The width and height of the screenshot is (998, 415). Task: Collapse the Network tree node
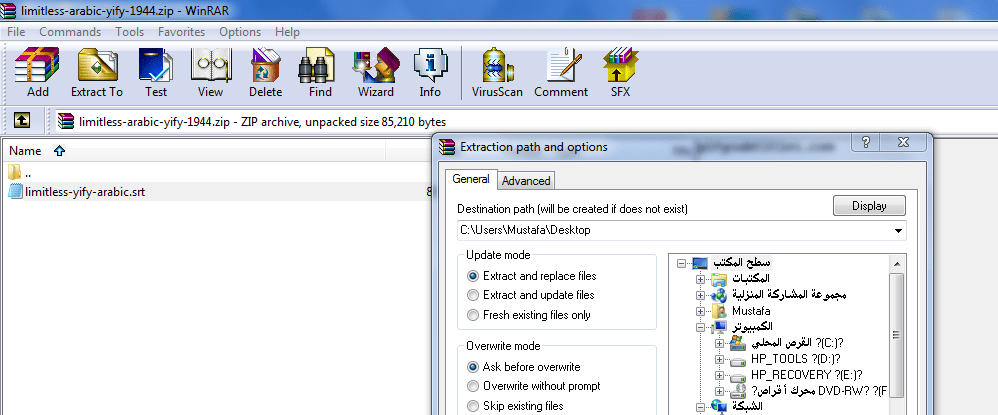point(701,407)
